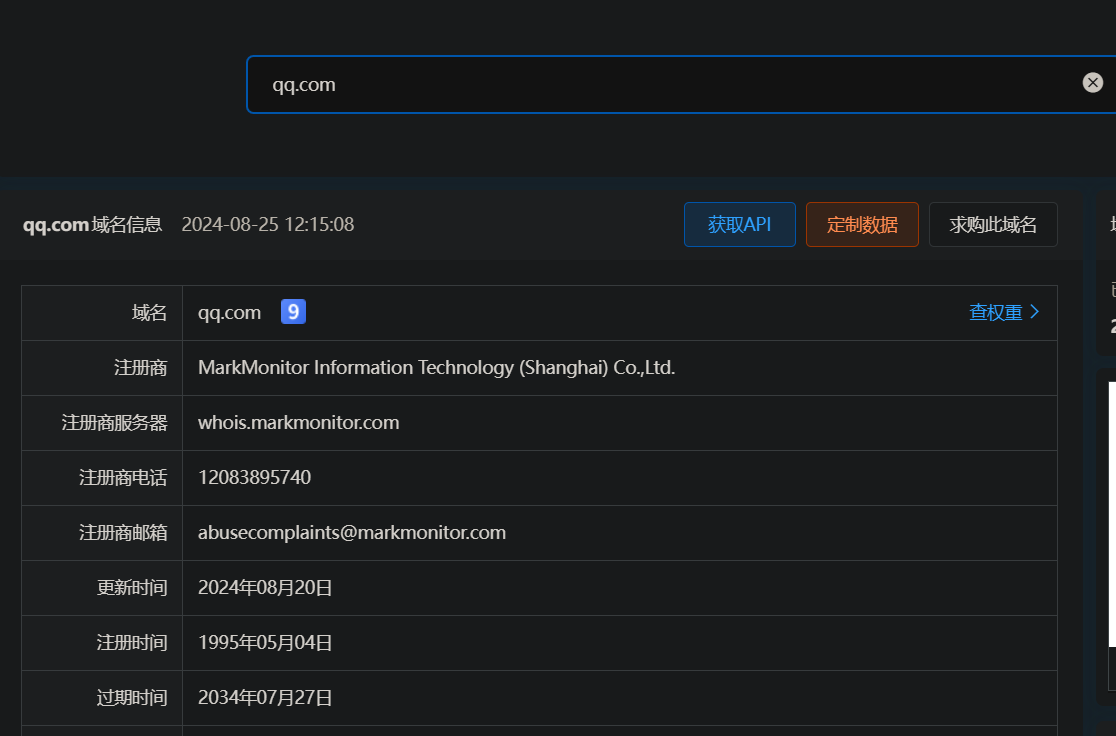Click the 获取API button

click(739, 225)
